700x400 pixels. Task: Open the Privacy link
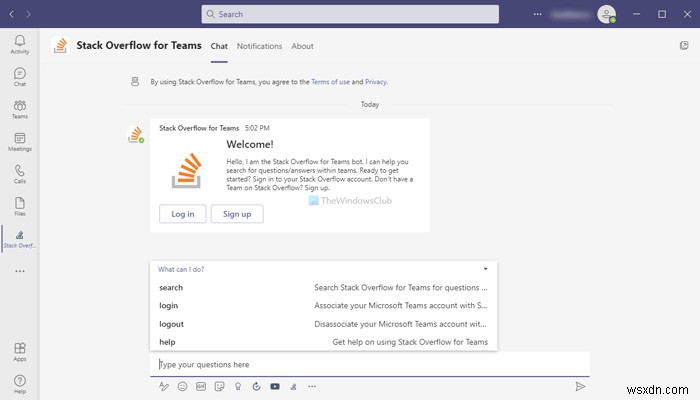pyautogui.click(x=375, y=82)
